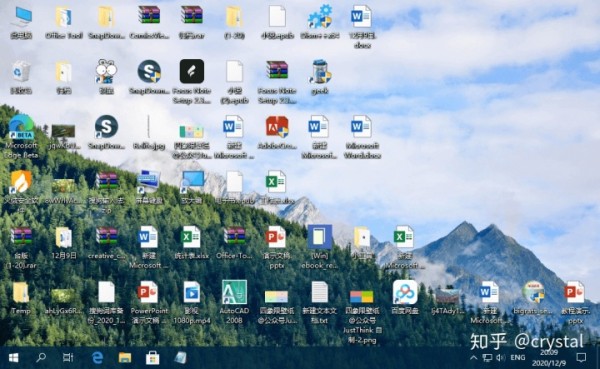Select the 小说.epub file icon
The image size is (600, 369).
tap(277, 16)
